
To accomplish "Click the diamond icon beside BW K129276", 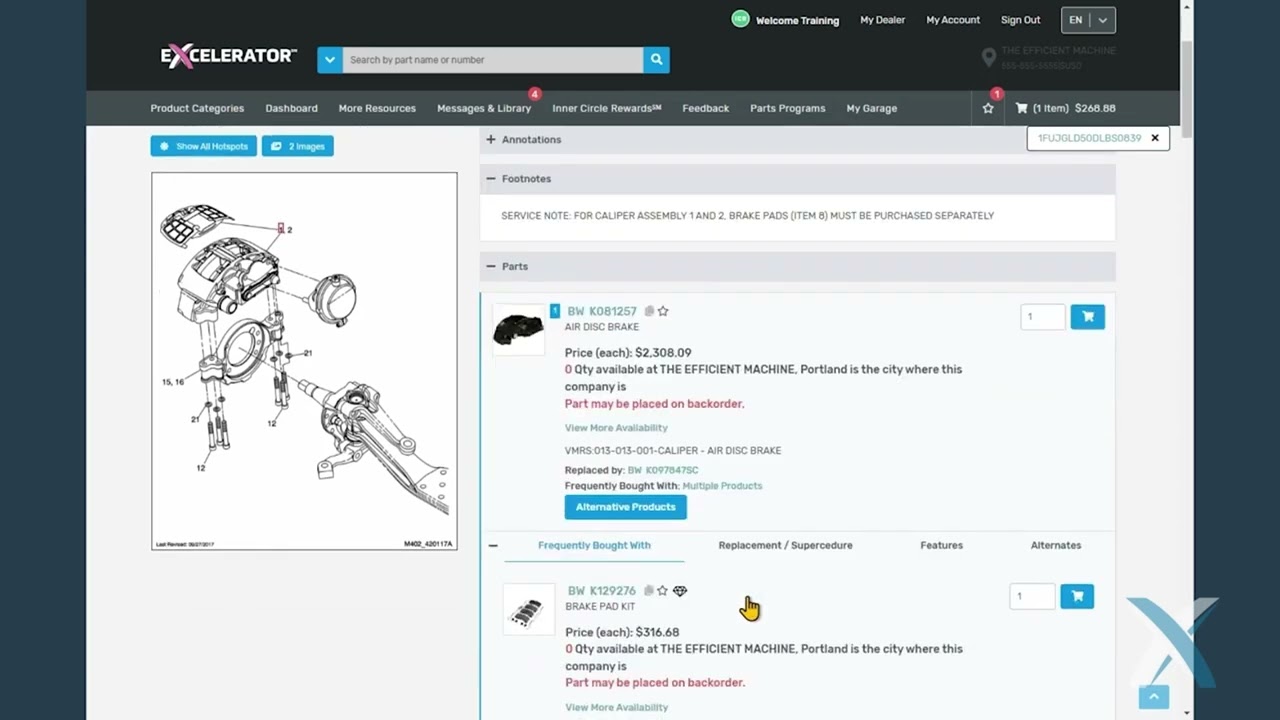I will click(x=680, y=591).
